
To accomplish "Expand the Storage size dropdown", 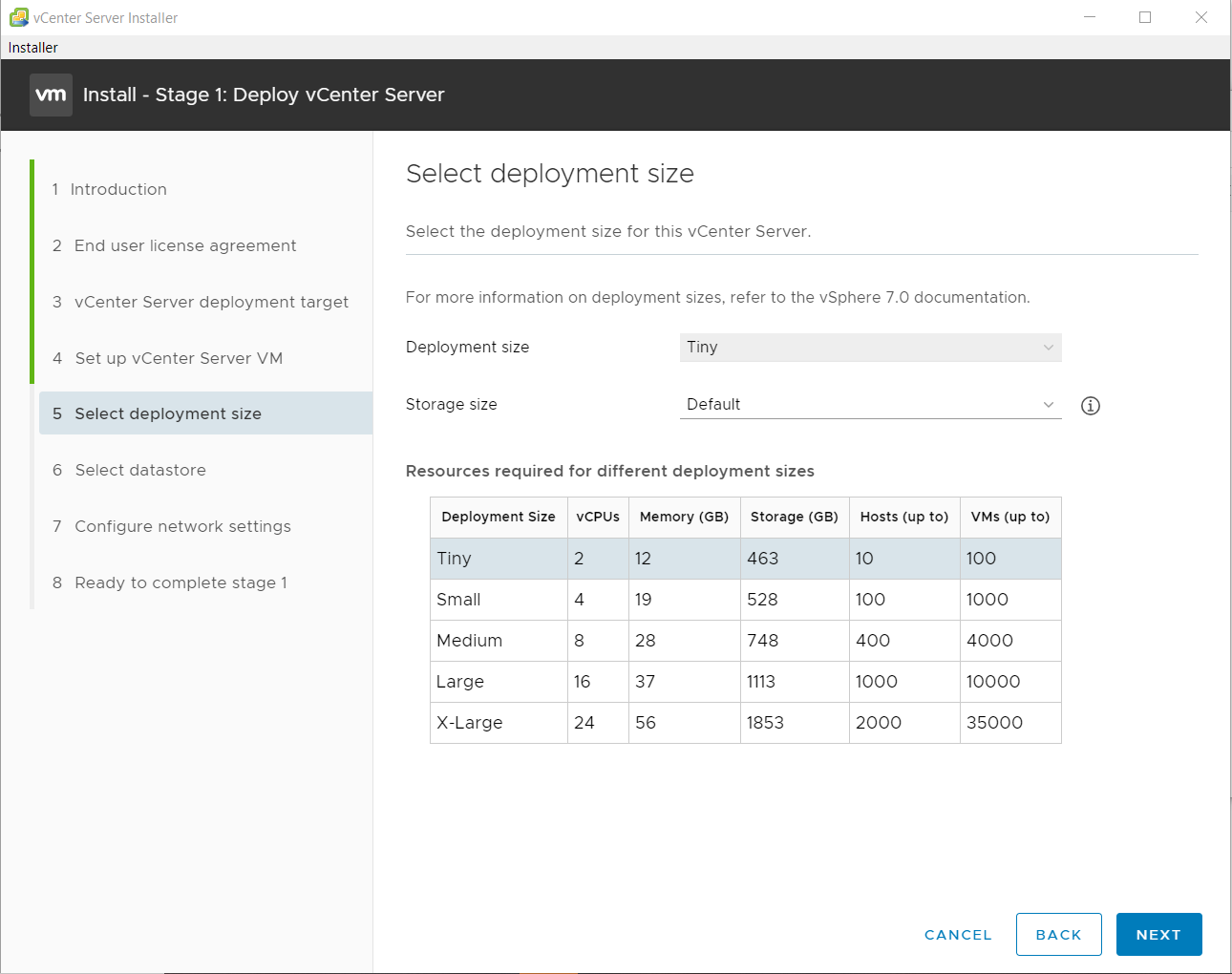I will [x=869, y=405].
